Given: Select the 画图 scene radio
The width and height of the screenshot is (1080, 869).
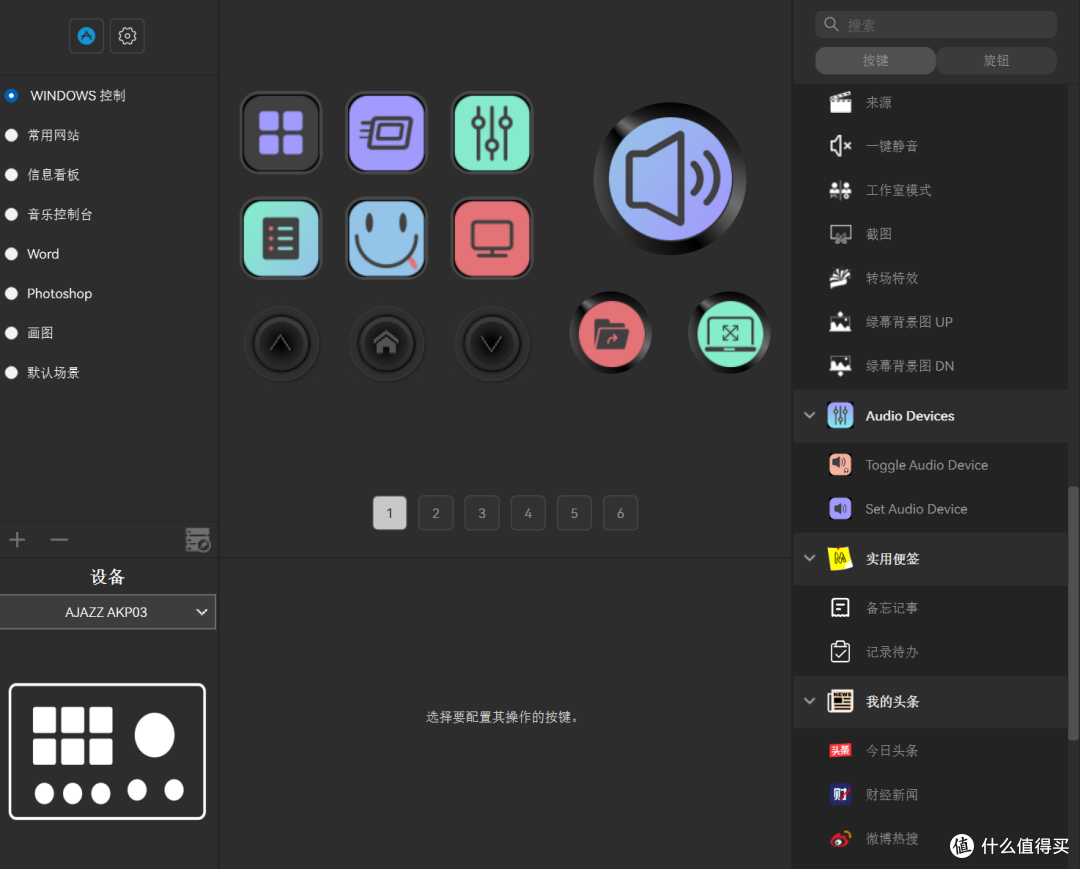Looking at the screenshot, I should click(x=12, y=333).
